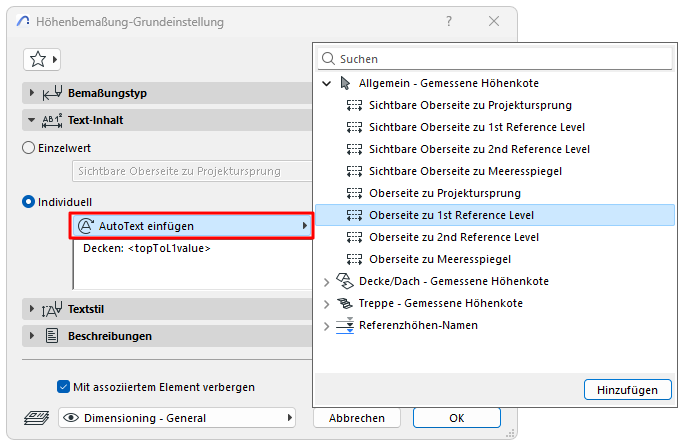
Task: Click the Treppe stair icon
Action: click(345, 303)
